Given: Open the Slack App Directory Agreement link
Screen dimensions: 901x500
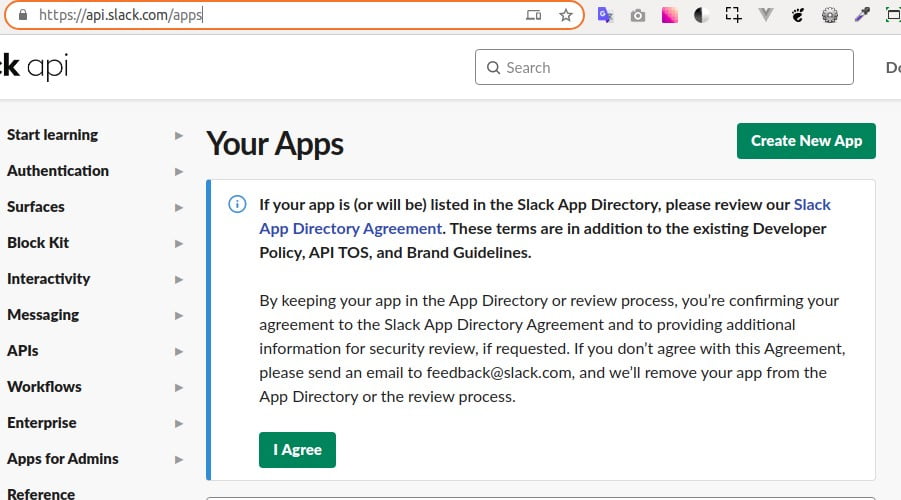Looking at the screenshot, I should (x=351, y=229).
